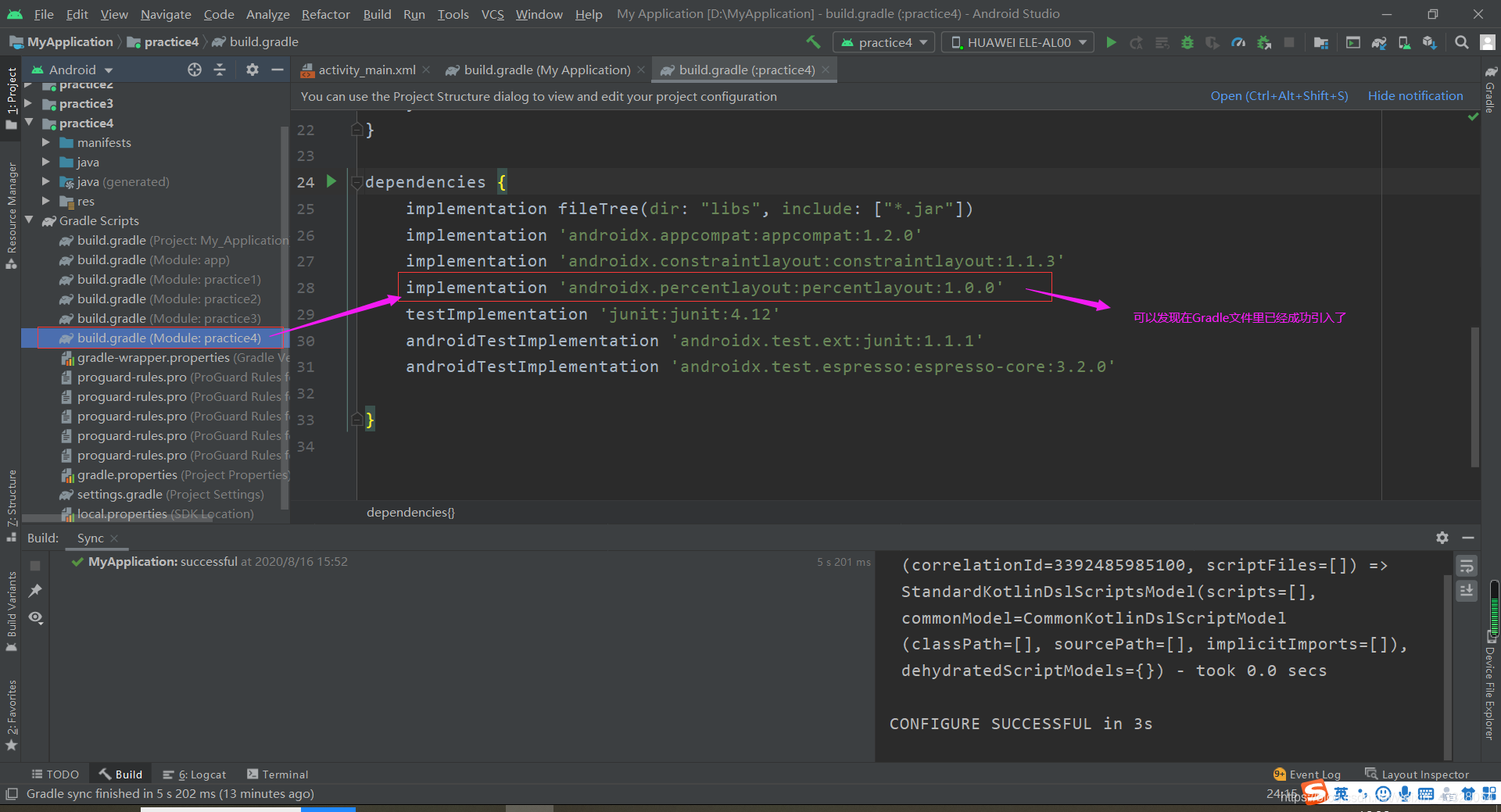Switch to build.gradle (My Application) tab
Image resolution: width=1501 pixels, height=812 pixels.
point(546,70)
